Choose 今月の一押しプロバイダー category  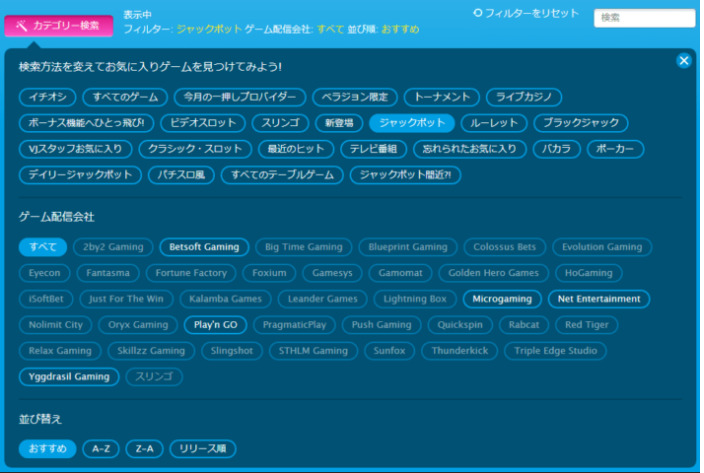click(240, 97)
